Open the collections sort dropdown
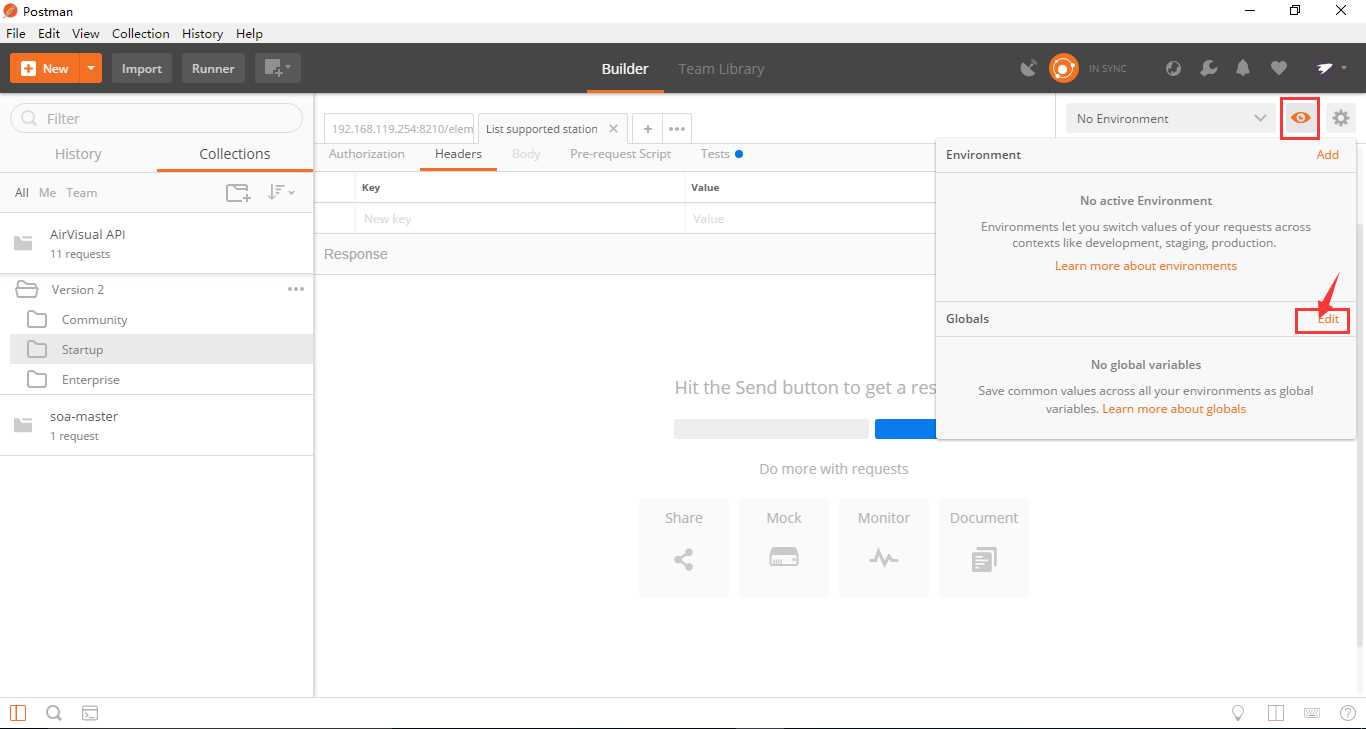Image resolution: width=1366 pixels, height=729 pixels. (x=281, y=193)
